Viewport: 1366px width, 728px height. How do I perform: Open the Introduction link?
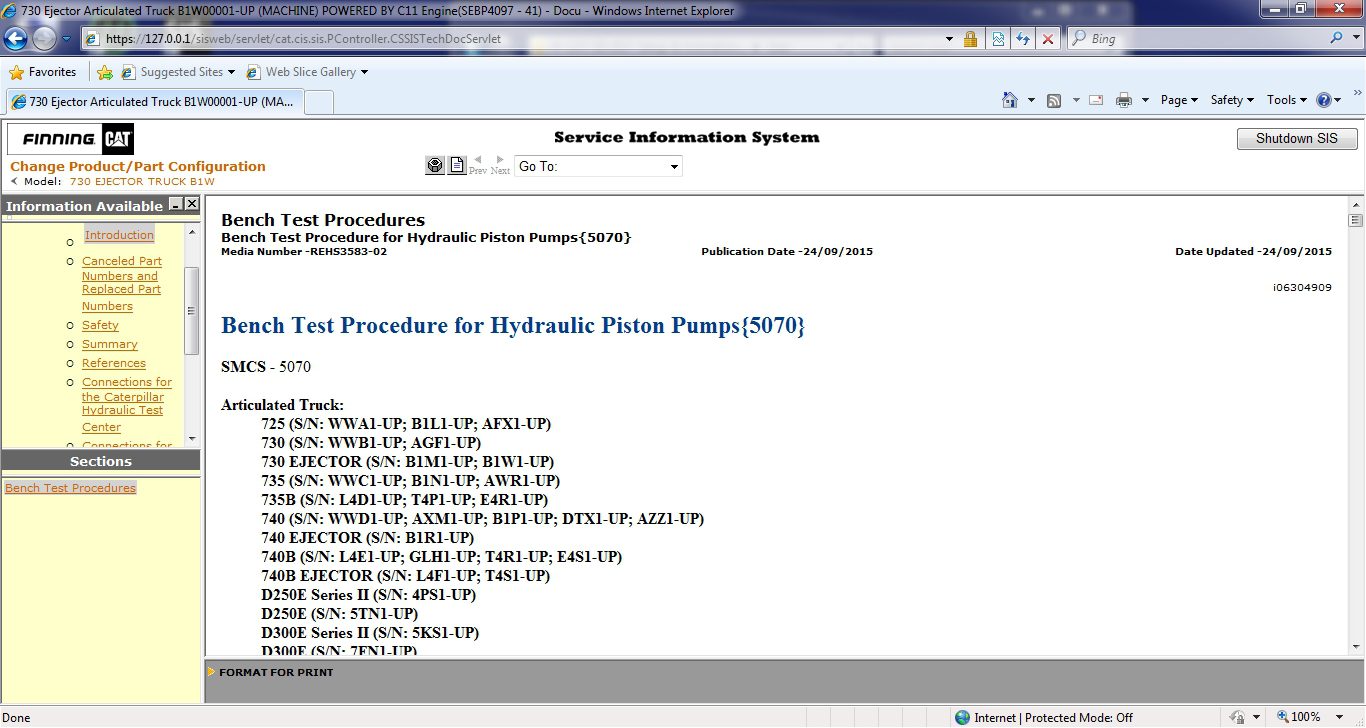click(x=119, y=235)
